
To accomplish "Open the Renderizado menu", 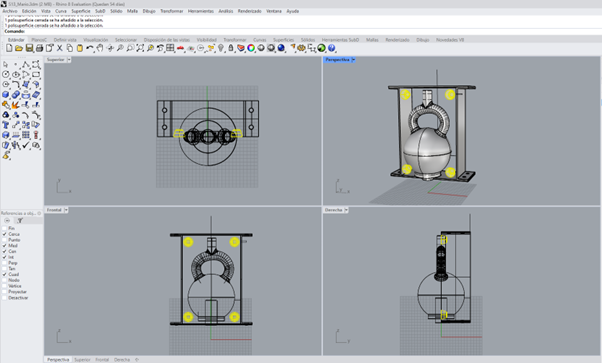I will click(250, 11).
